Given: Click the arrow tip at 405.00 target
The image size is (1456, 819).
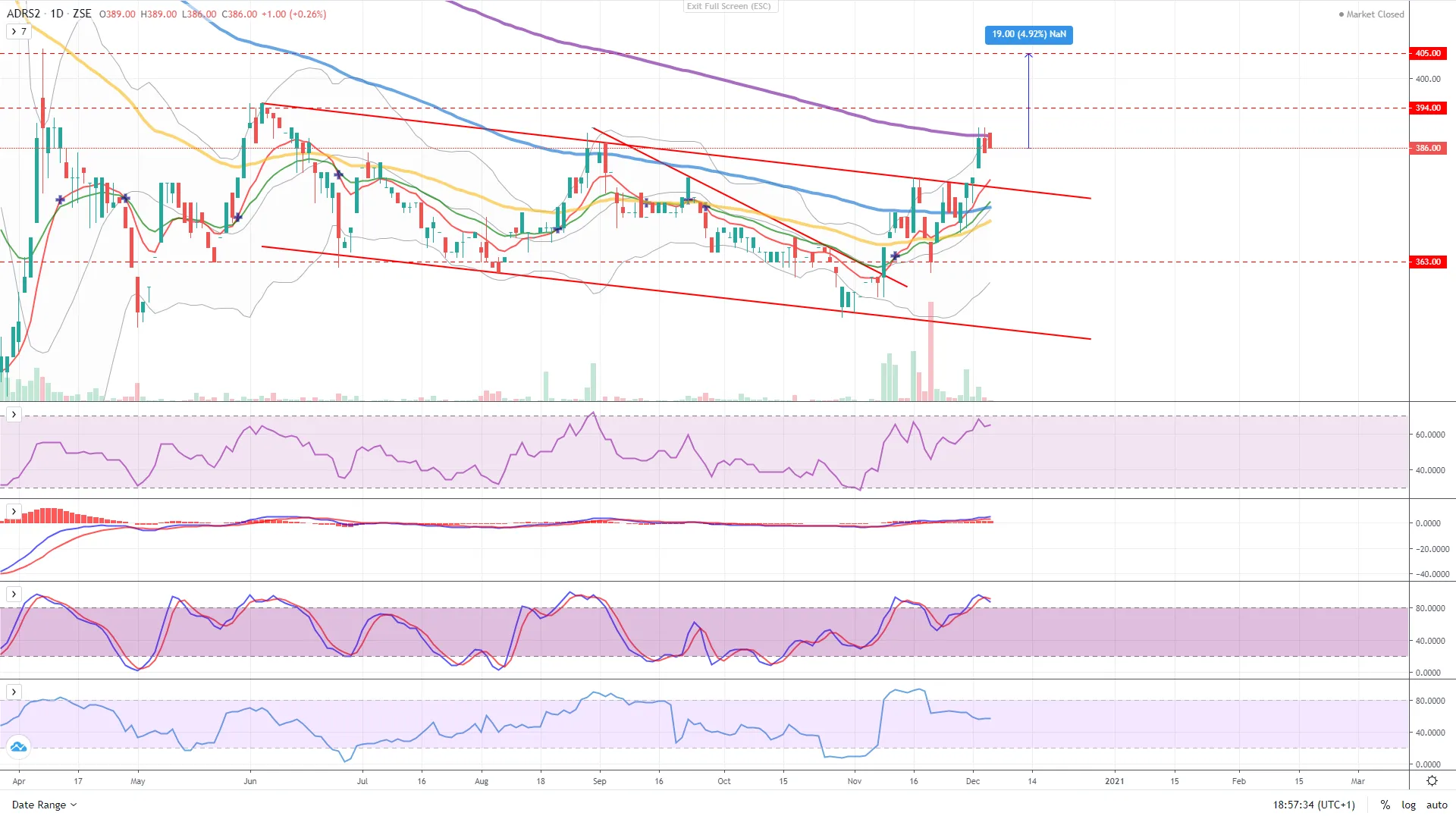Looking at the screenshot, I should [x=1028, y=55].
